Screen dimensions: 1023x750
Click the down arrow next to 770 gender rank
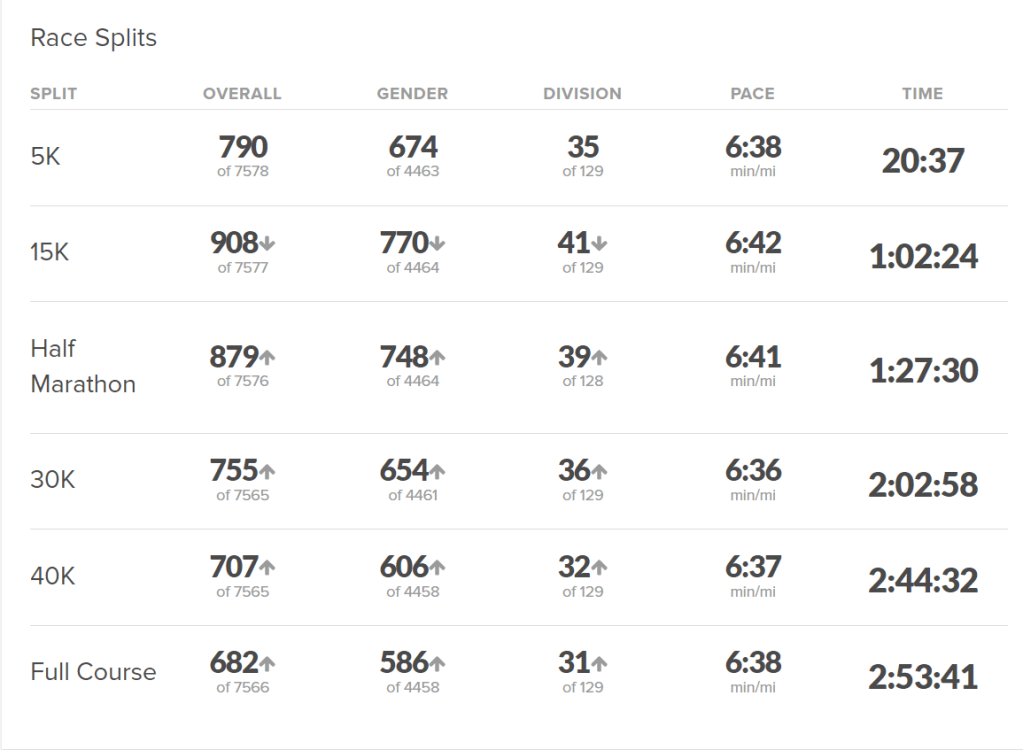pos(437,244)
